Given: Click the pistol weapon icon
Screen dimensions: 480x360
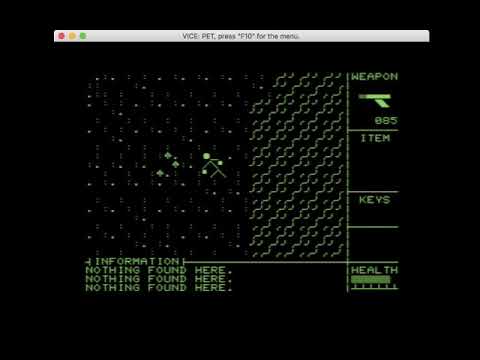Looking at the screenshot, I should click(374, 100).
